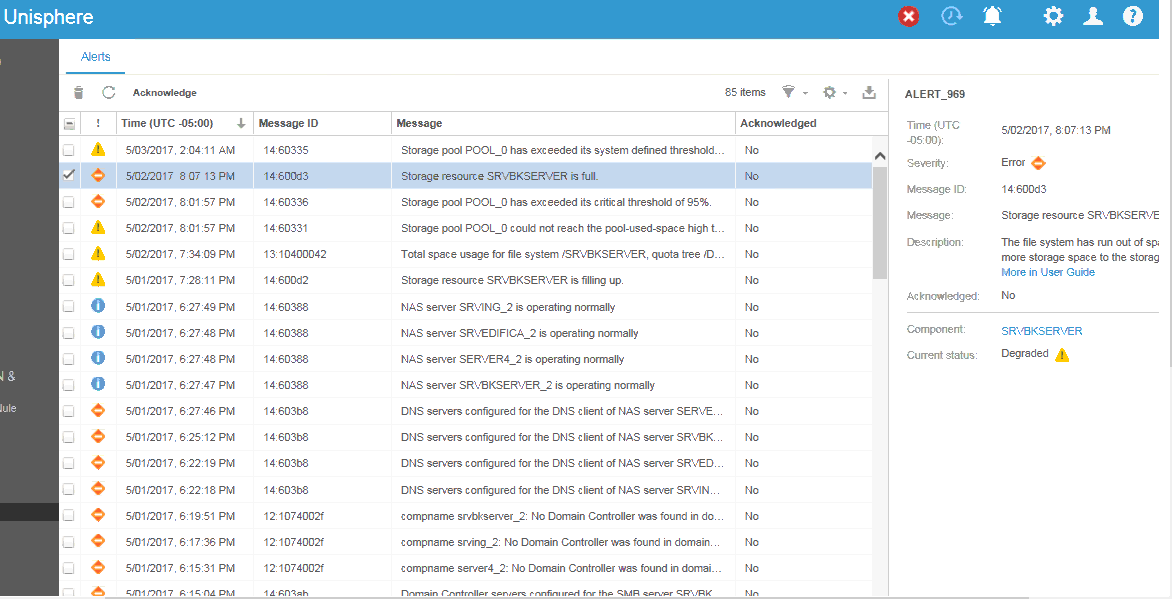Viewport: 1172px width, 599px height.
Task: Open the running jobs clock icon
Action: pos(951,16)
